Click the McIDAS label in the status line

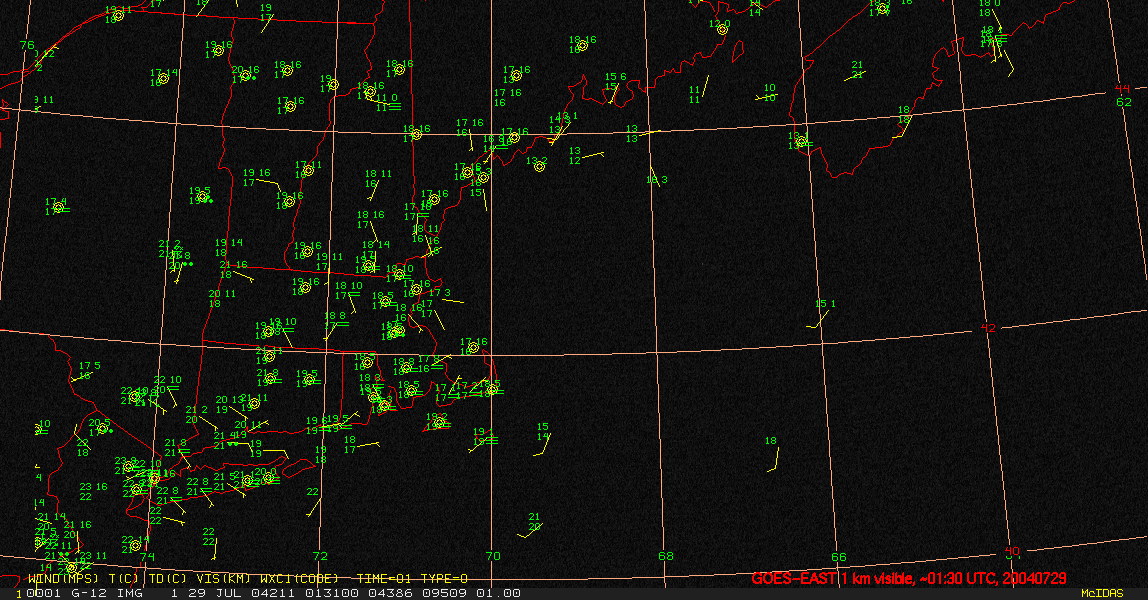pos(1102,593)
